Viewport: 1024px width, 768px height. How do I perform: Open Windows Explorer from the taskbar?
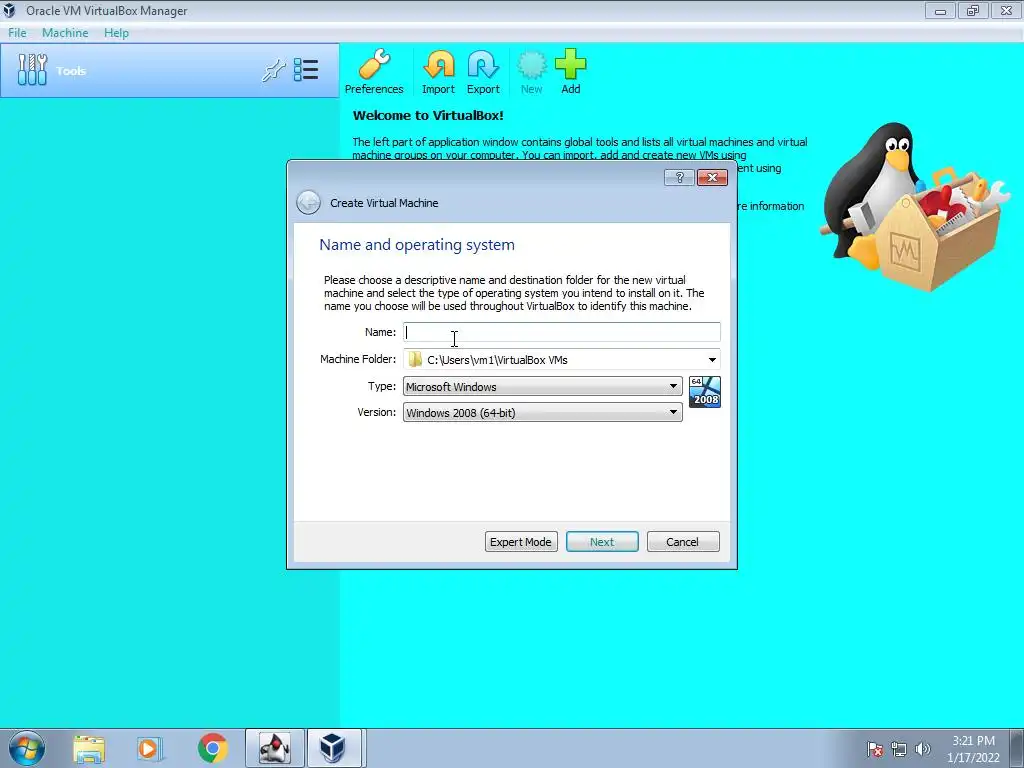tap(89, 748)
